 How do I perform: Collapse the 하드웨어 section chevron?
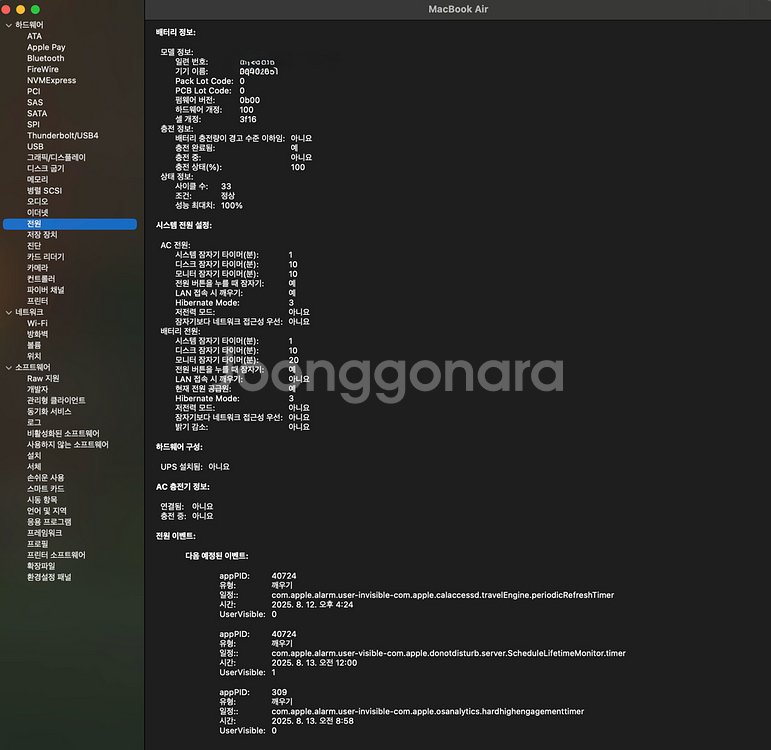tap(8, 25)
